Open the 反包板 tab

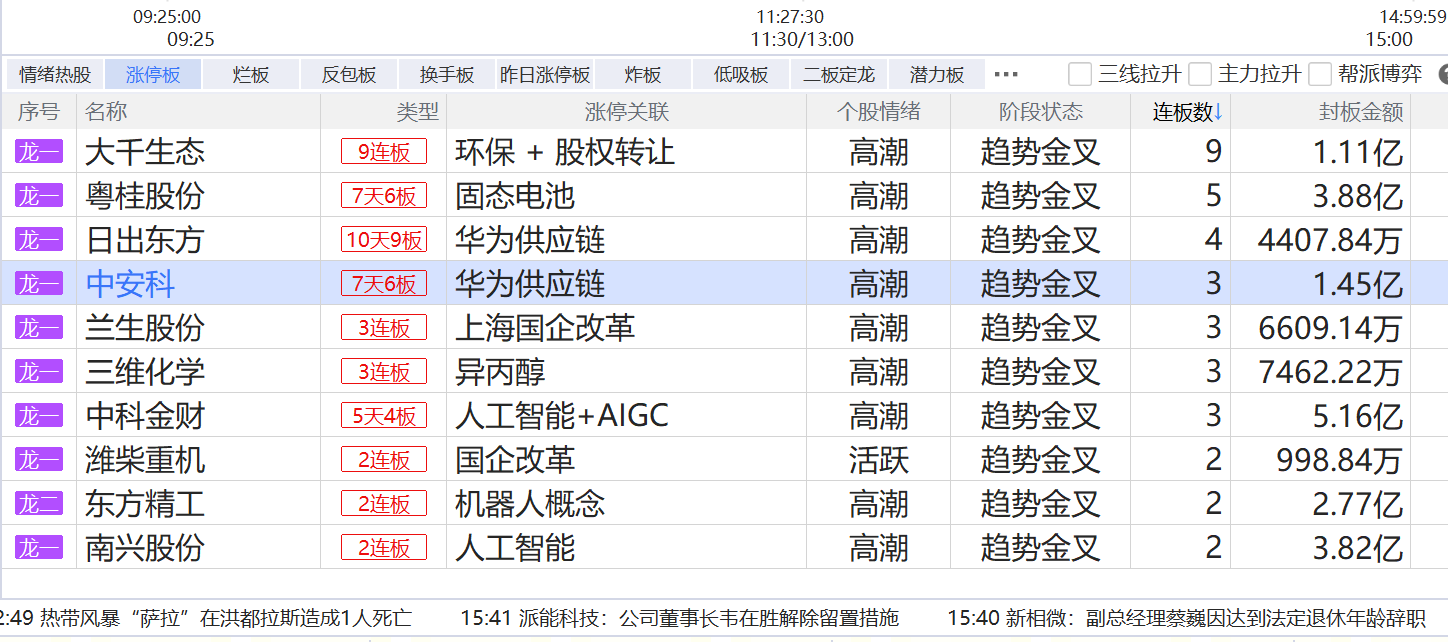(349, 74)
